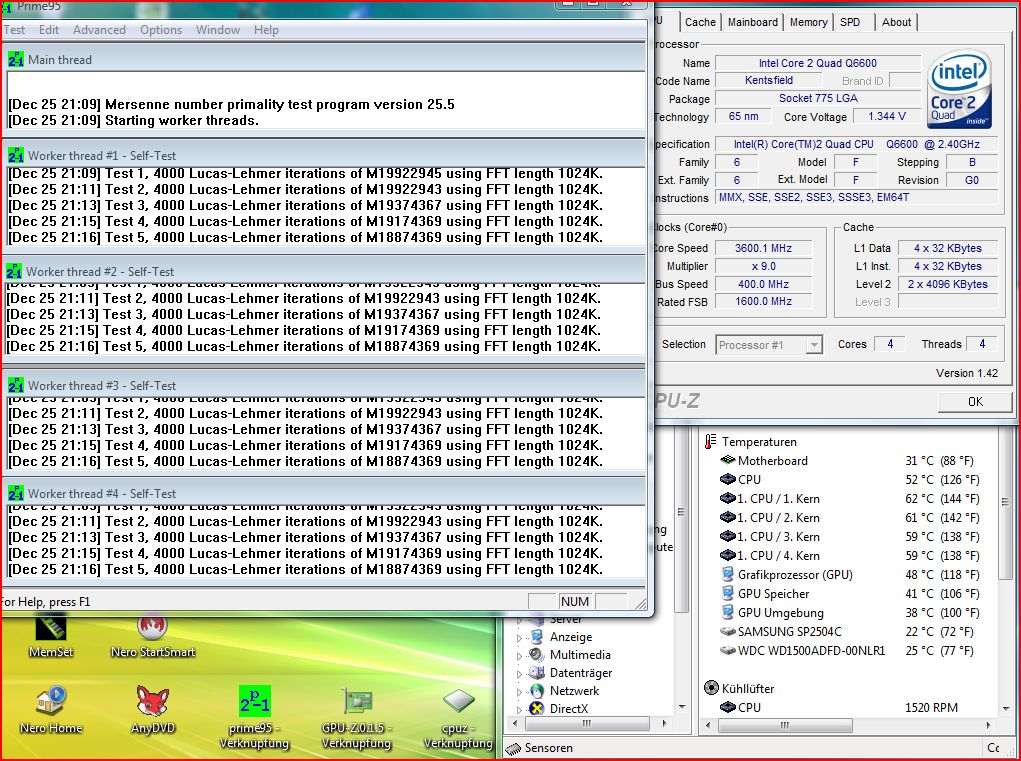Click the Main thread window icon
This screenshot has height=761, width=1021.
click(16, 60)
